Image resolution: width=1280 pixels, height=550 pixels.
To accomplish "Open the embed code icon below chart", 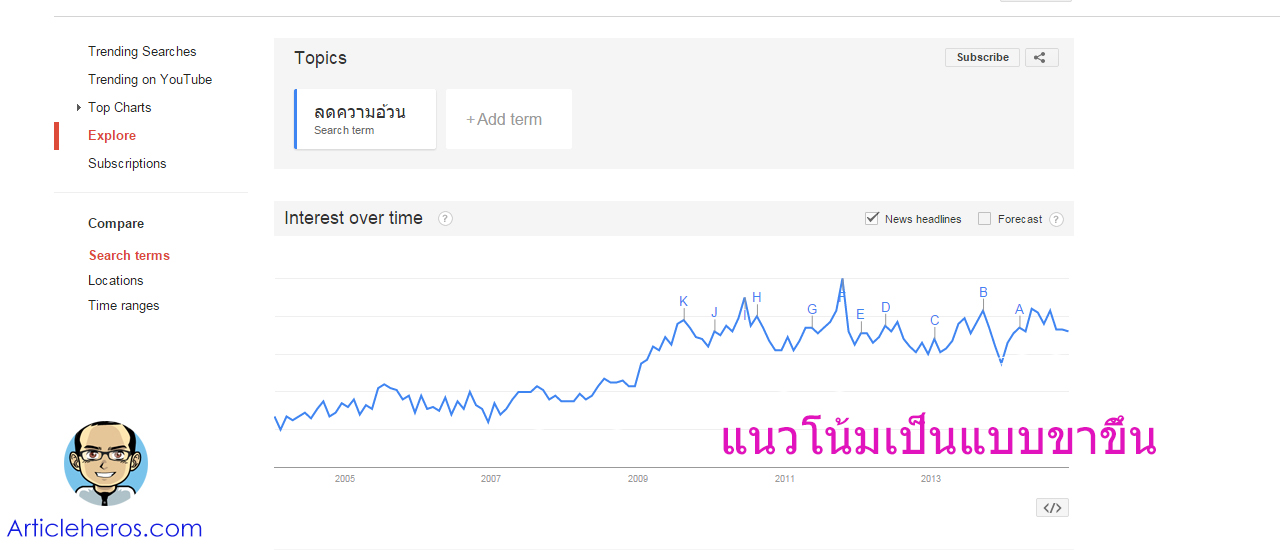I will 1052,508.
